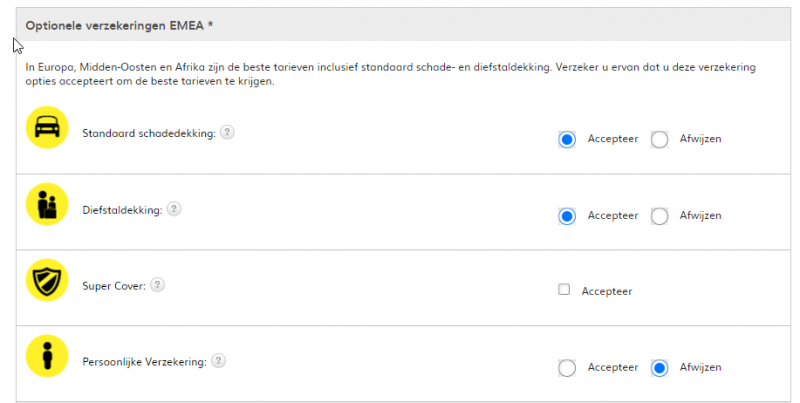Click the yellow car icon for Standaard schadedekking

click(46, 128)
